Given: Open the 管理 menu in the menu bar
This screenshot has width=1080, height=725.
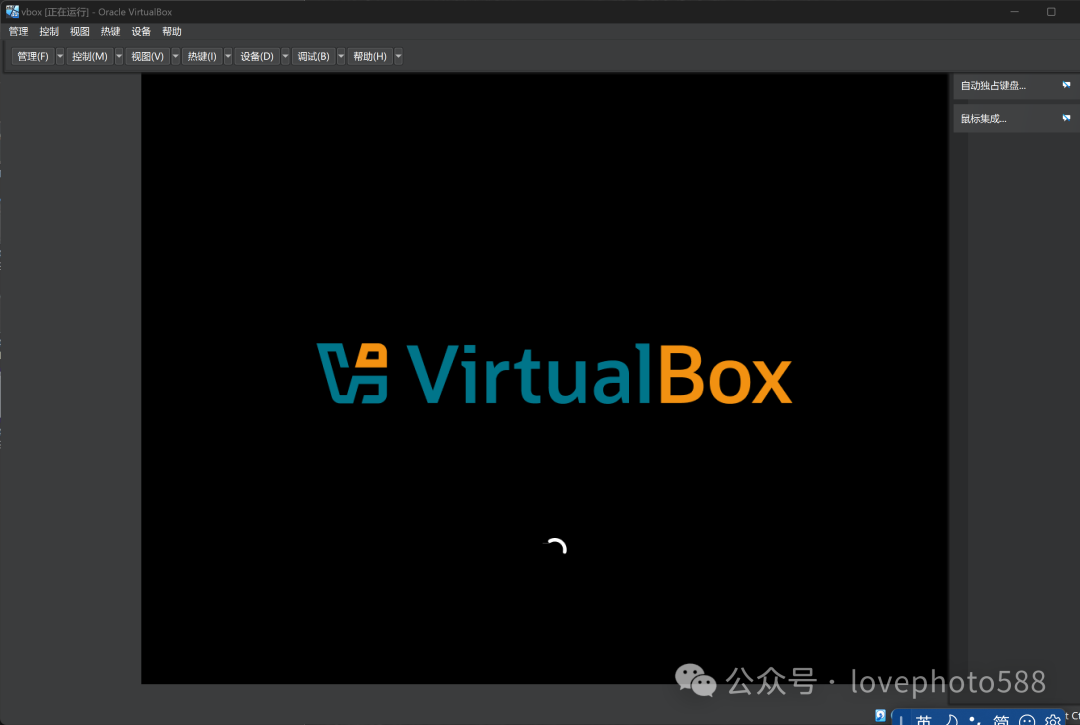Looking at the screenshot, I should (19, 32).
